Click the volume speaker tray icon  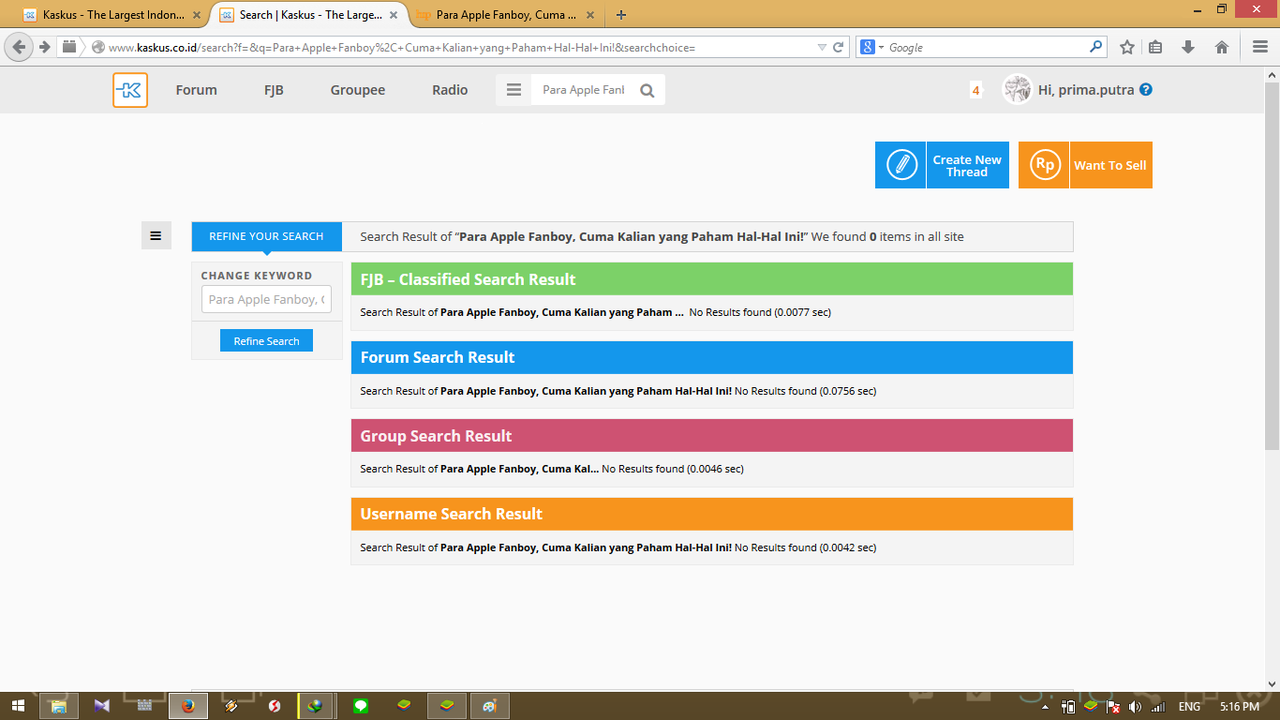click(x=1135, y=706)
